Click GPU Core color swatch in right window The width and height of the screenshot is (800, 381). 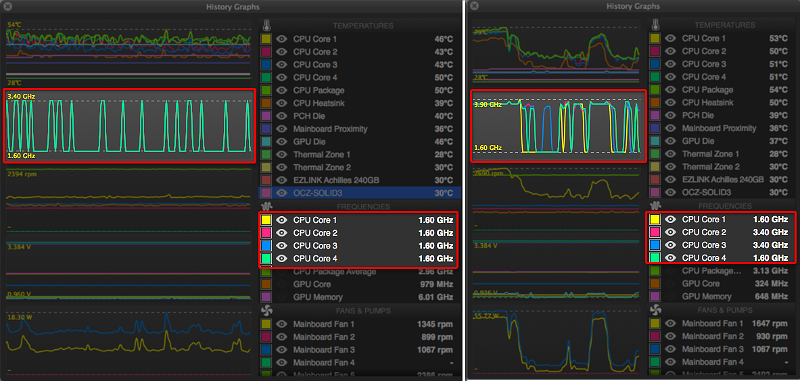click(x=655, y=284)
